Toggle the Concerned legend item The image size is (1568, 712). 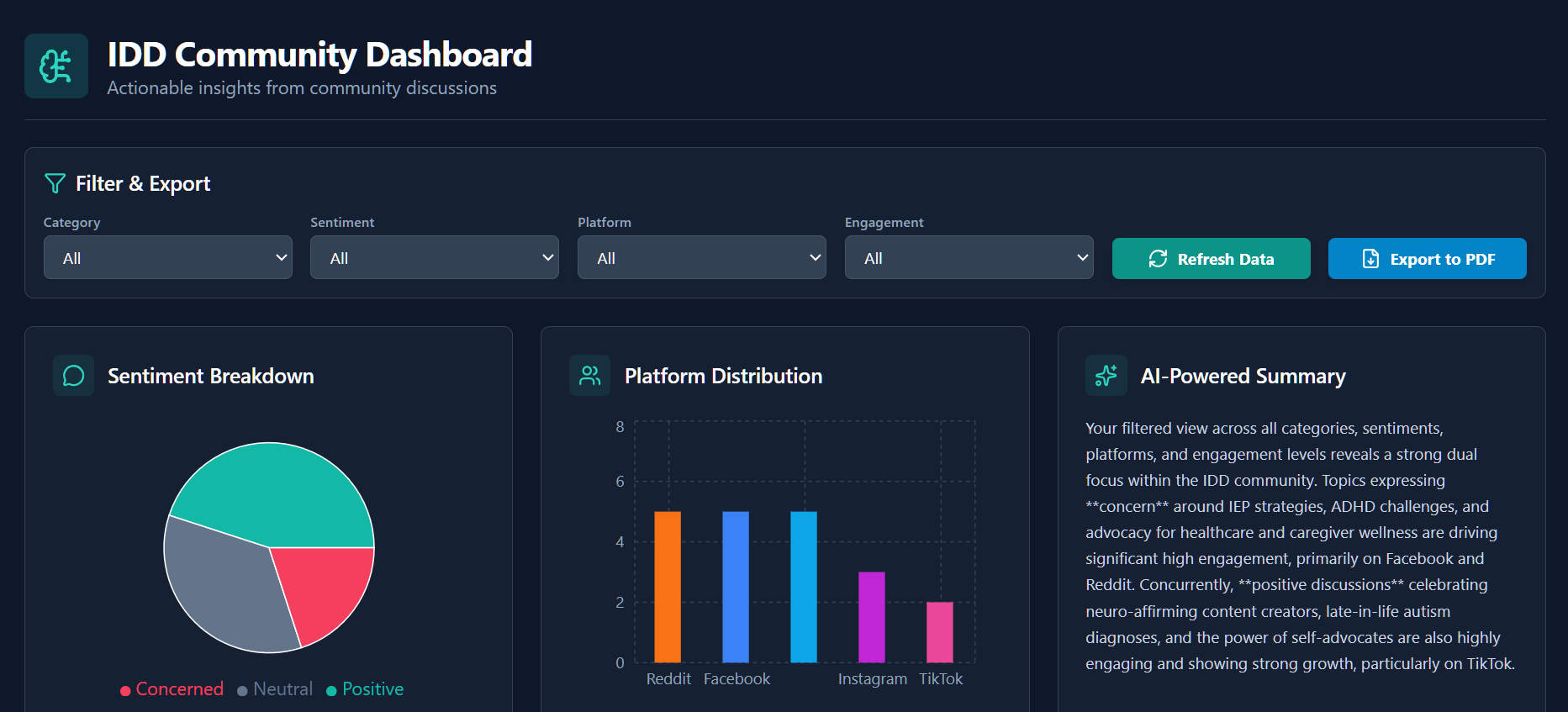click(x=172, y=689)
